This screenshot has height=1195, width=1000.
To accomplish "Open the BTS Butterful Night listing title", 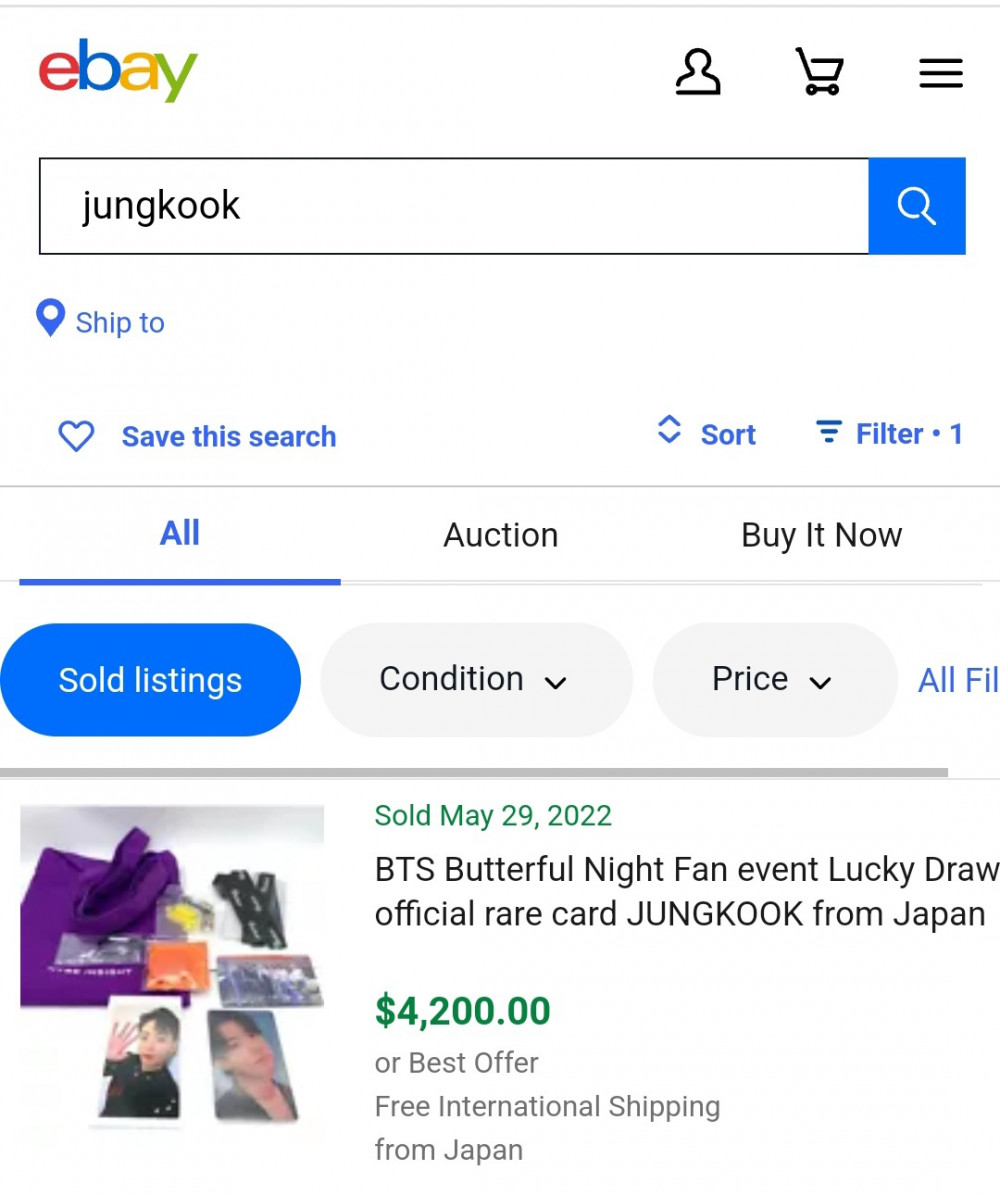I will [x=686, y=891].
